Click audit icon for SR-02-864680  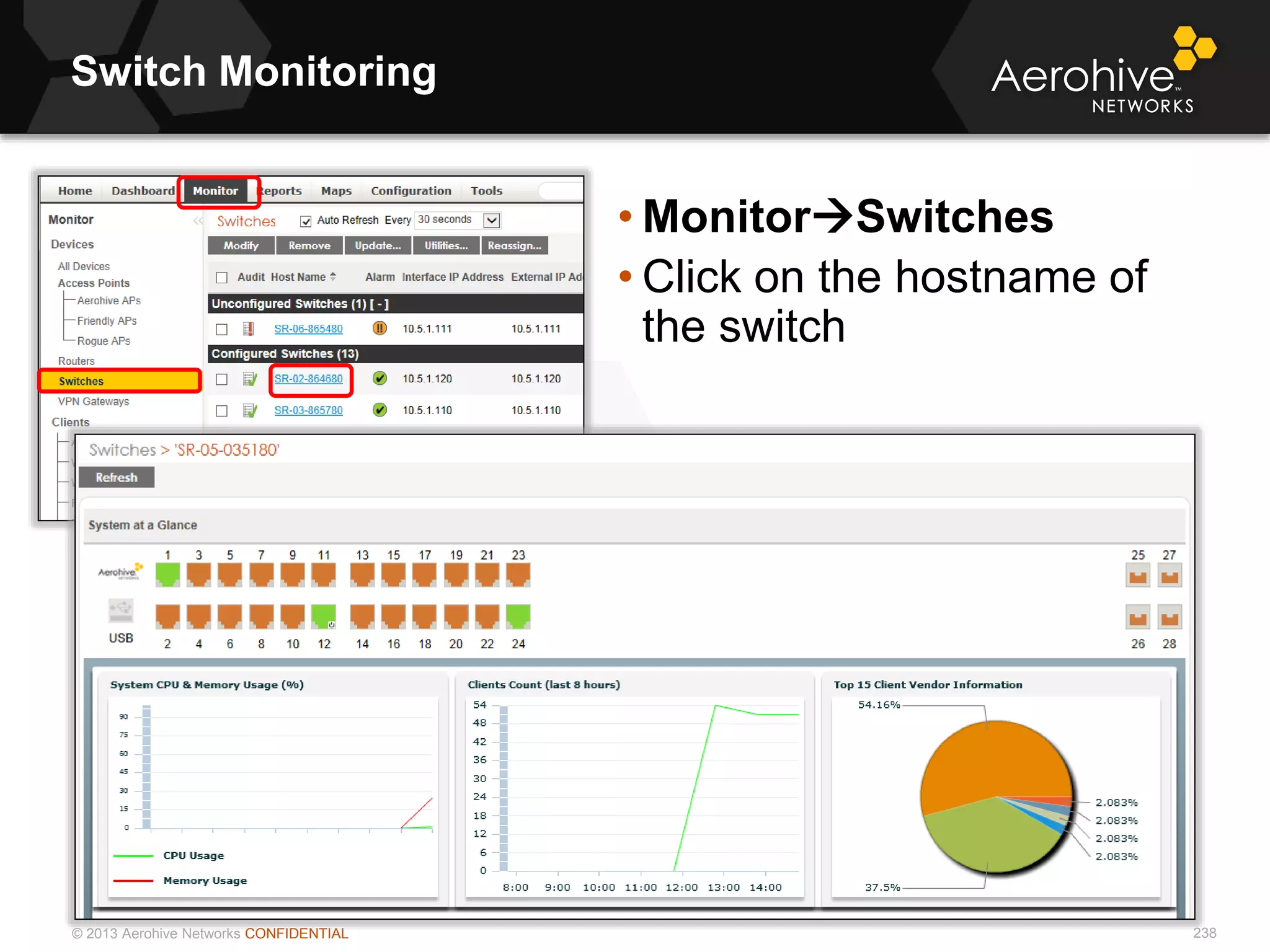pos(250,379)
